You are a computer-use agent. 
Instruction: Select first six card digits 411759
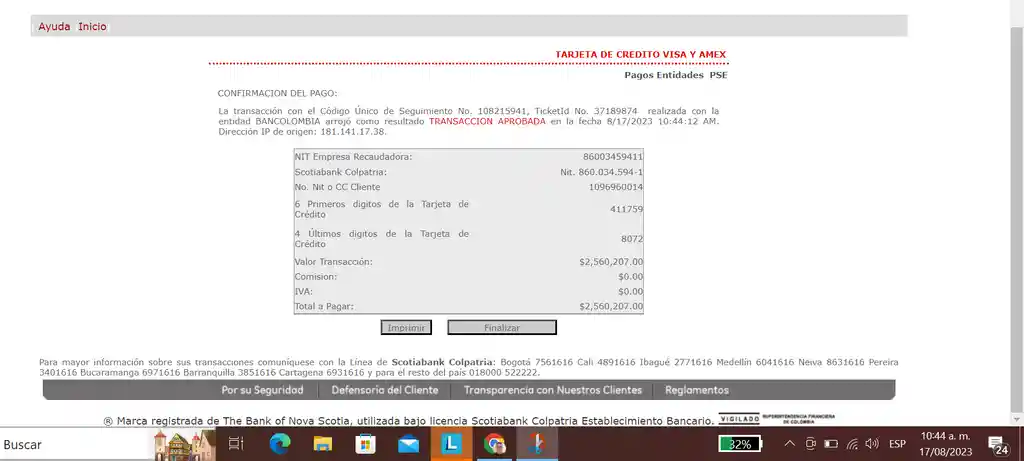[x=627, y=210]
